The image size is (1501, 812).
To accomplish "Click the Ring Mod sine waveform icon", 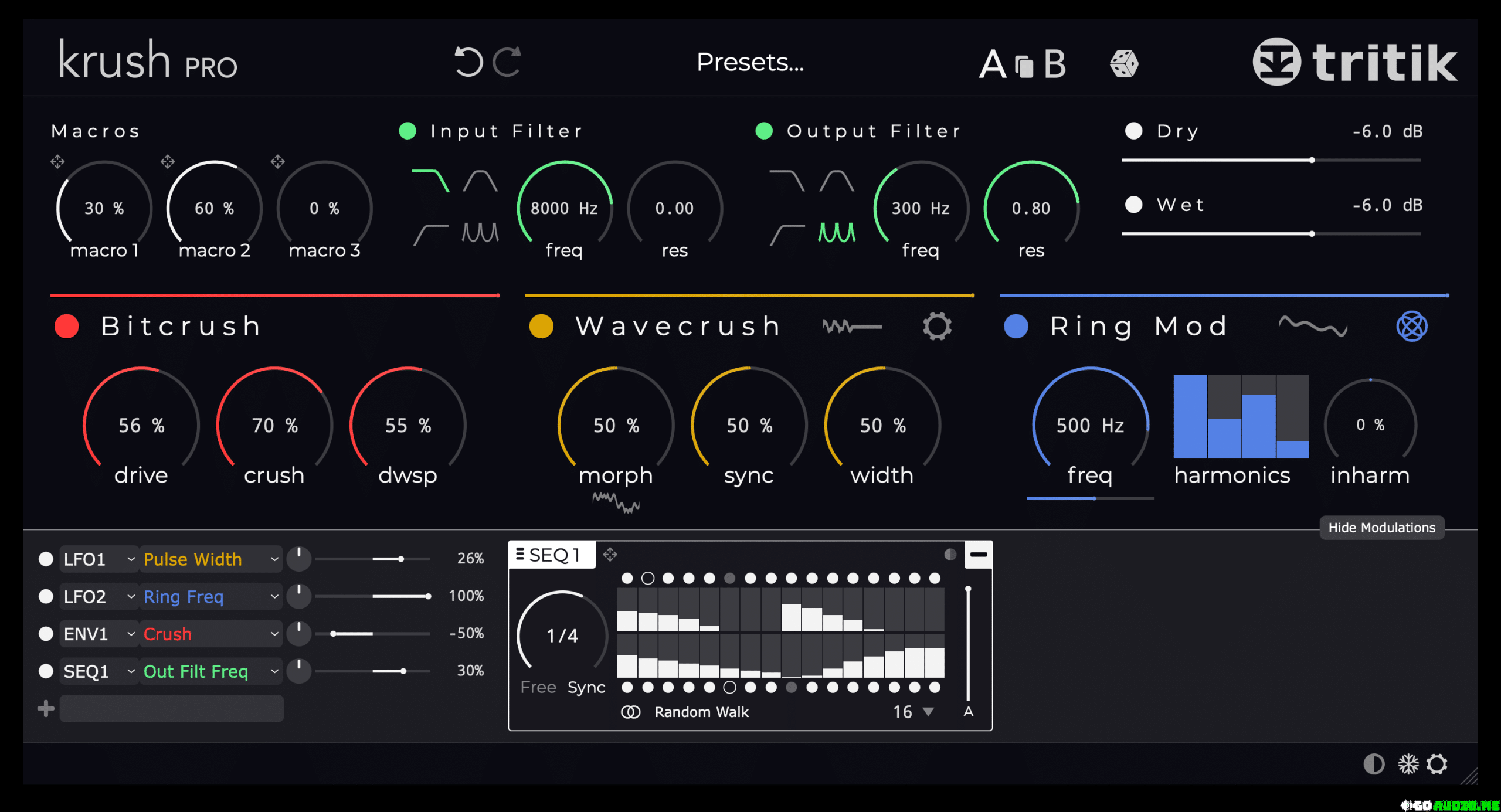I will tap(1313, 327).
